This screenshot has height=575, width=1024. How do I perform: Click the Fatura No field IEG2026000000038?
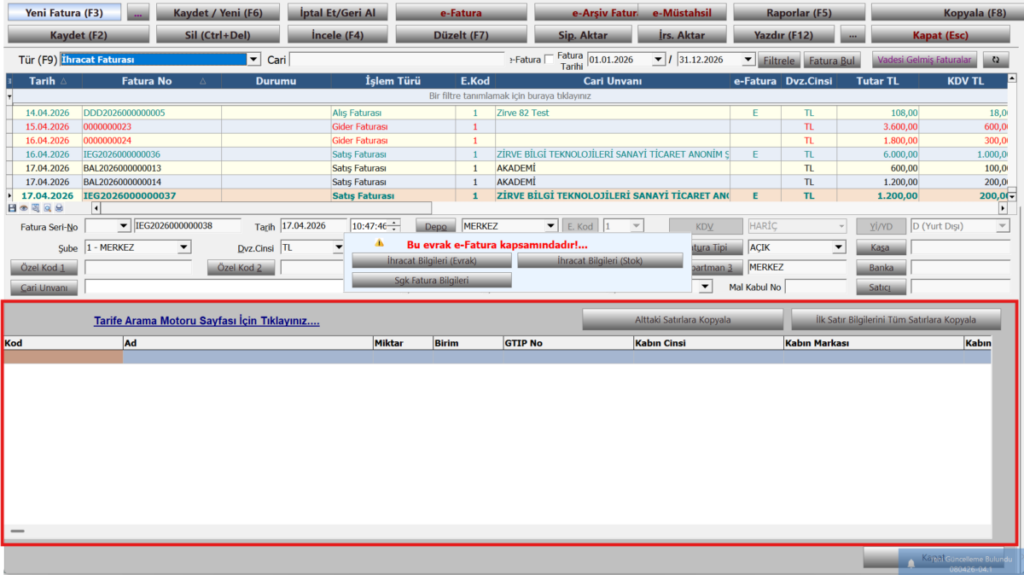click(187, 226)
